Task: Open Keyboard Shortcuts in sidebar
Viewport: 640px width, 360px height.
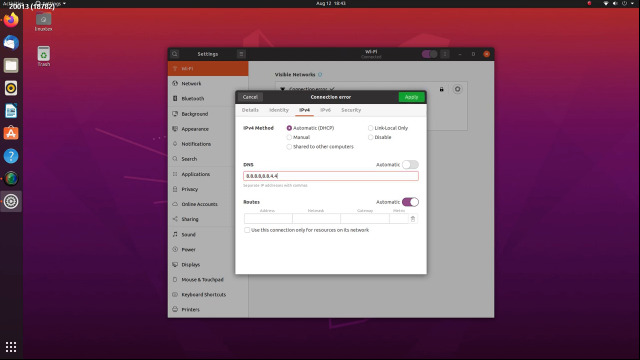Action: (208, 295)
